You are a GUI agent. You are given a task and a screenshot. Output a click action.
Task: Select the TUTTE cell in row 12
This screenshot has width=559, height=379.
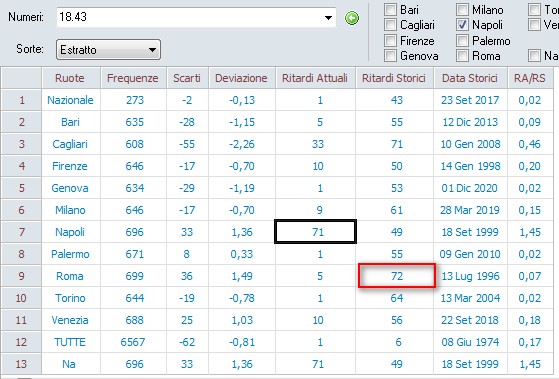71,342
